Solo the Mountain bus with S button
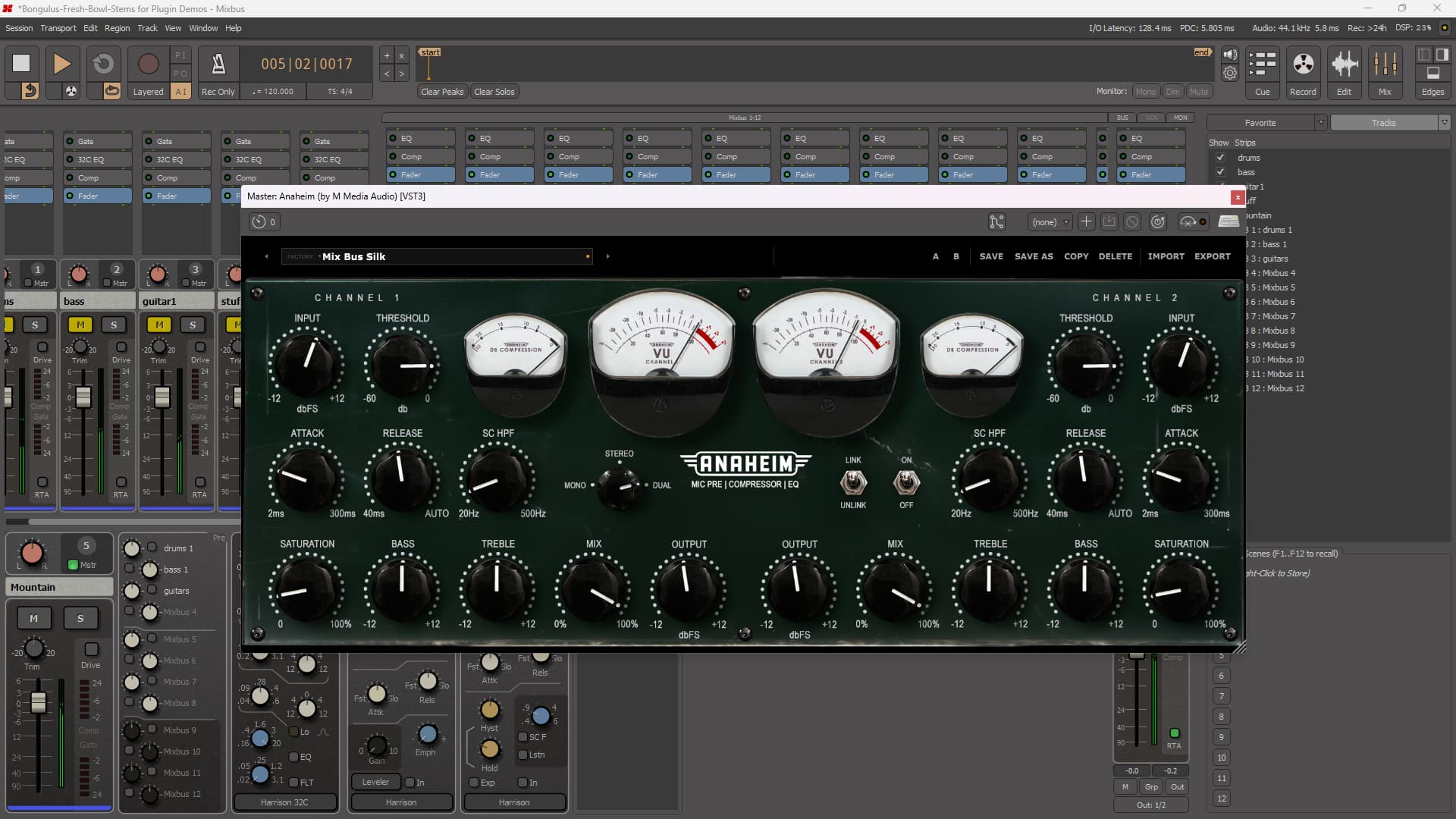 coord(80,618)
